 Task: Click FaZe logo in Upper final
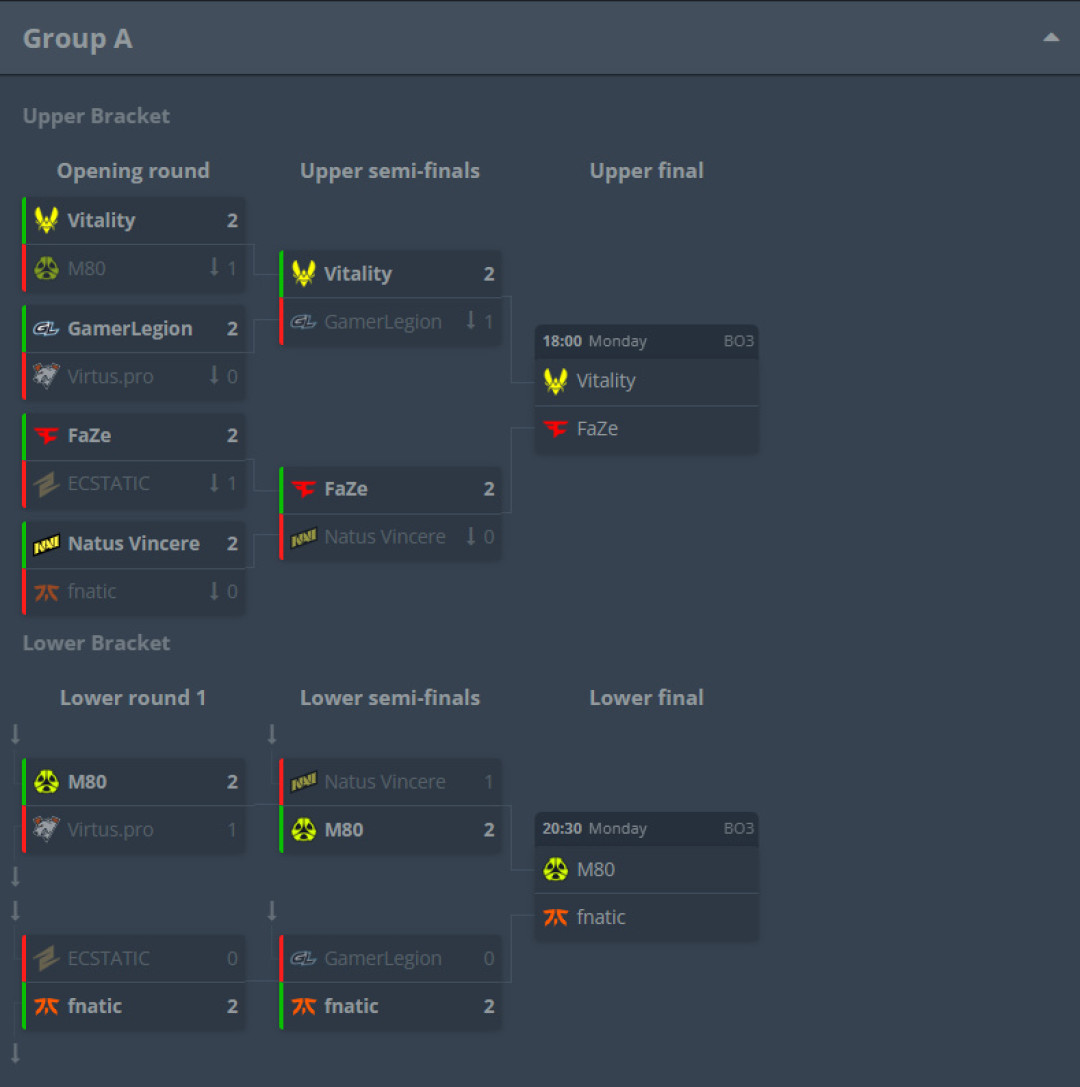[x=556, y=428]
